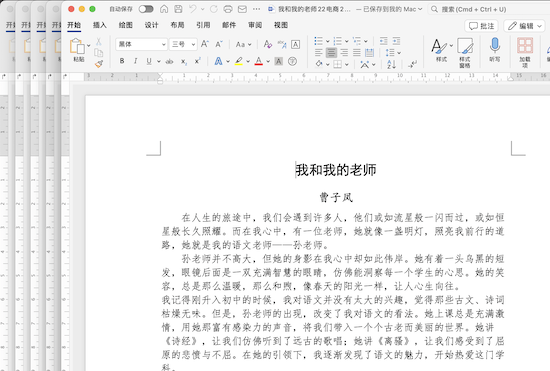Toggle strikethrough formatting

pyautogui.click(x=169, y=61)
